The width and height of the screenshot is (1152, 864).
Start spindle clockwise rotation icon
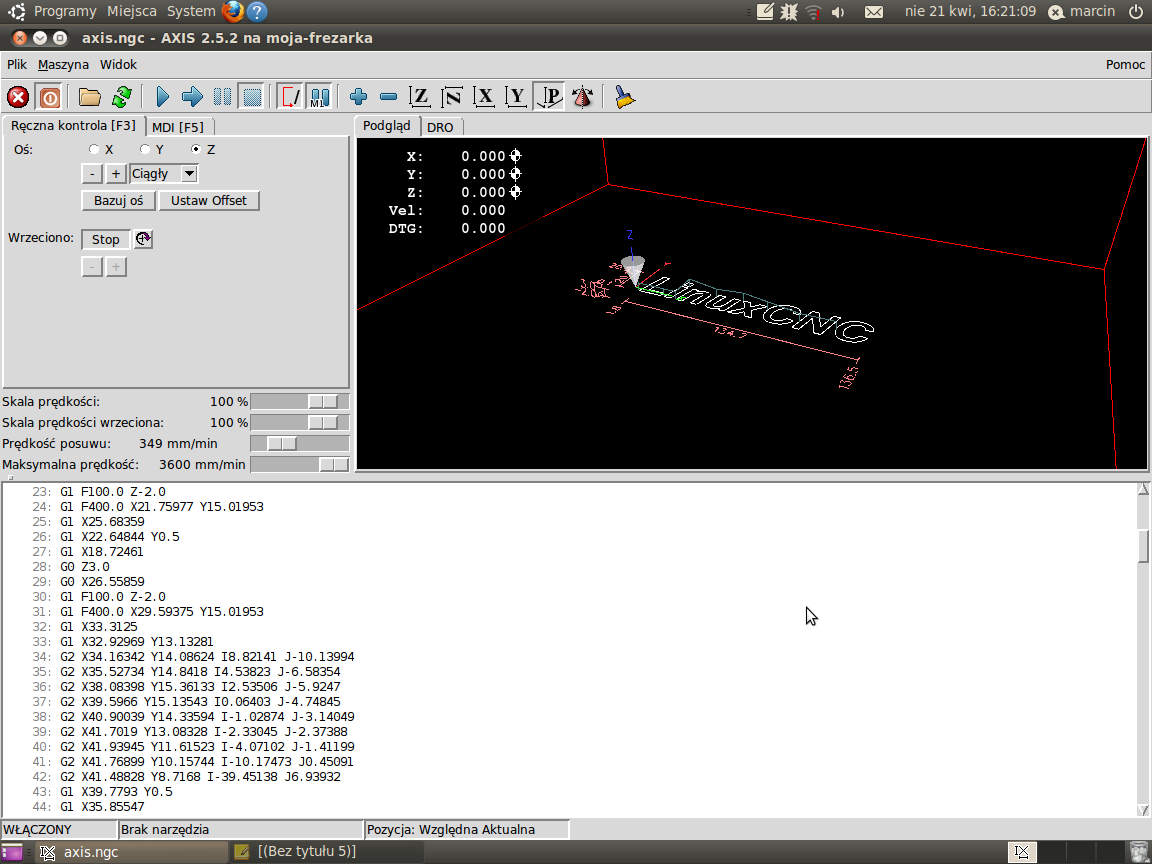144,239
